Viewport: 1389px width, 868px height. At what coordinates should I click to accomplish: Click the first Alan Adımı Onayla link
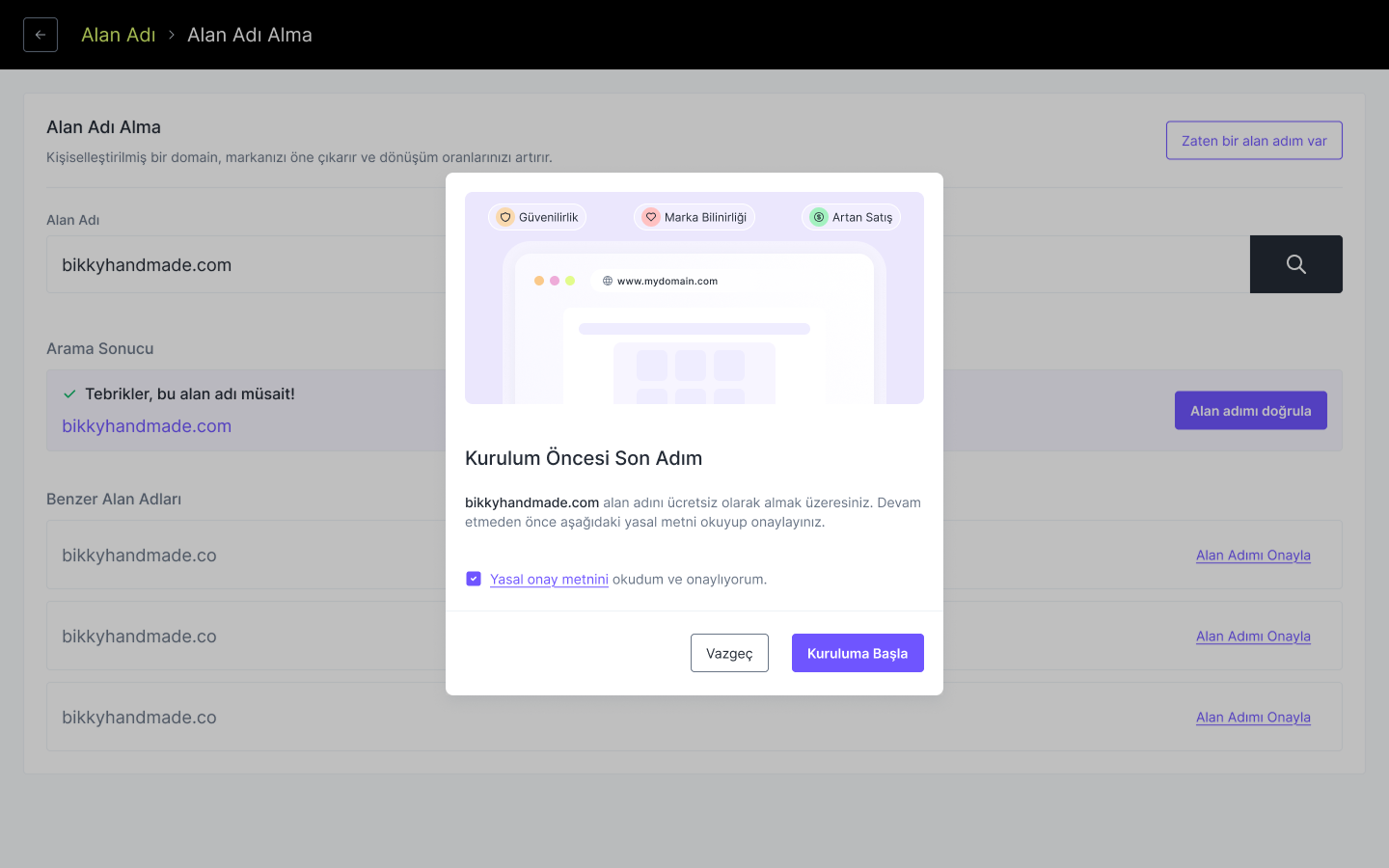1253,556
